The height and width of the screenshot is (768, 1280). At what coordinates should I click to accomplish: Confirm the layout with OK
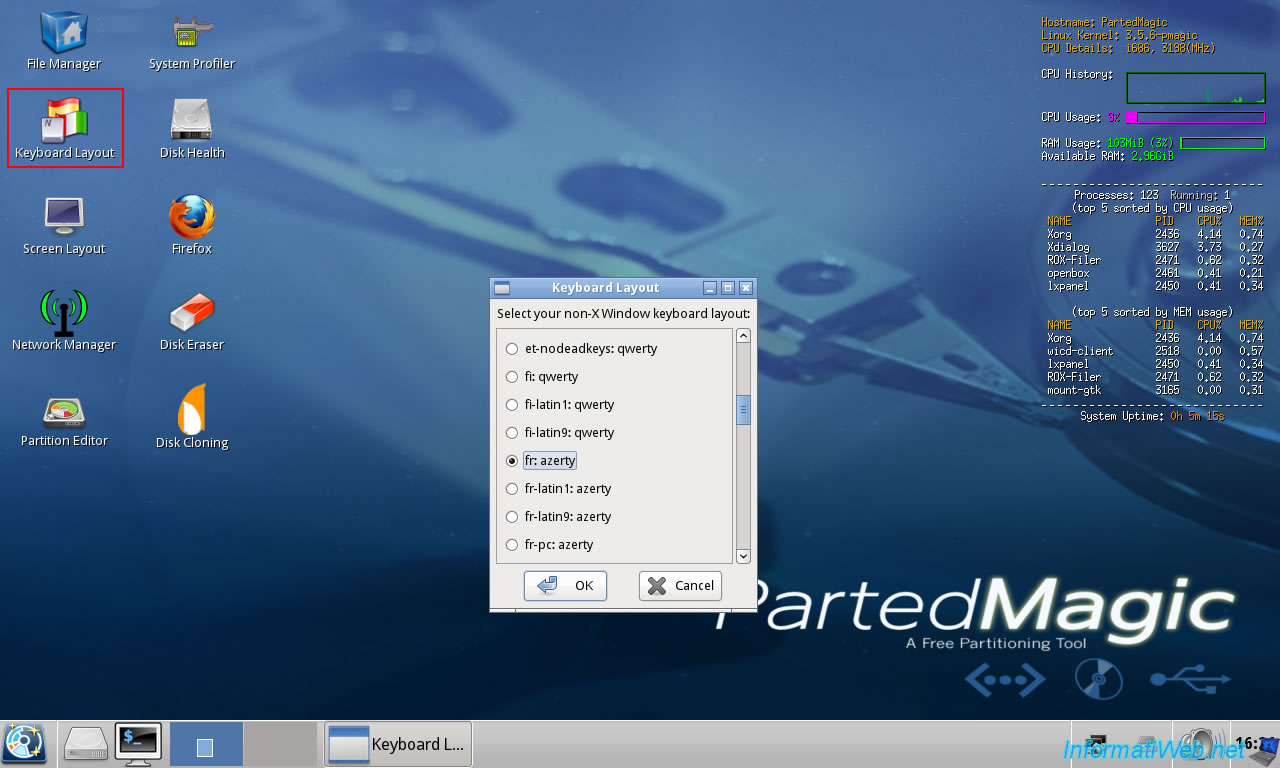[565, 586]
